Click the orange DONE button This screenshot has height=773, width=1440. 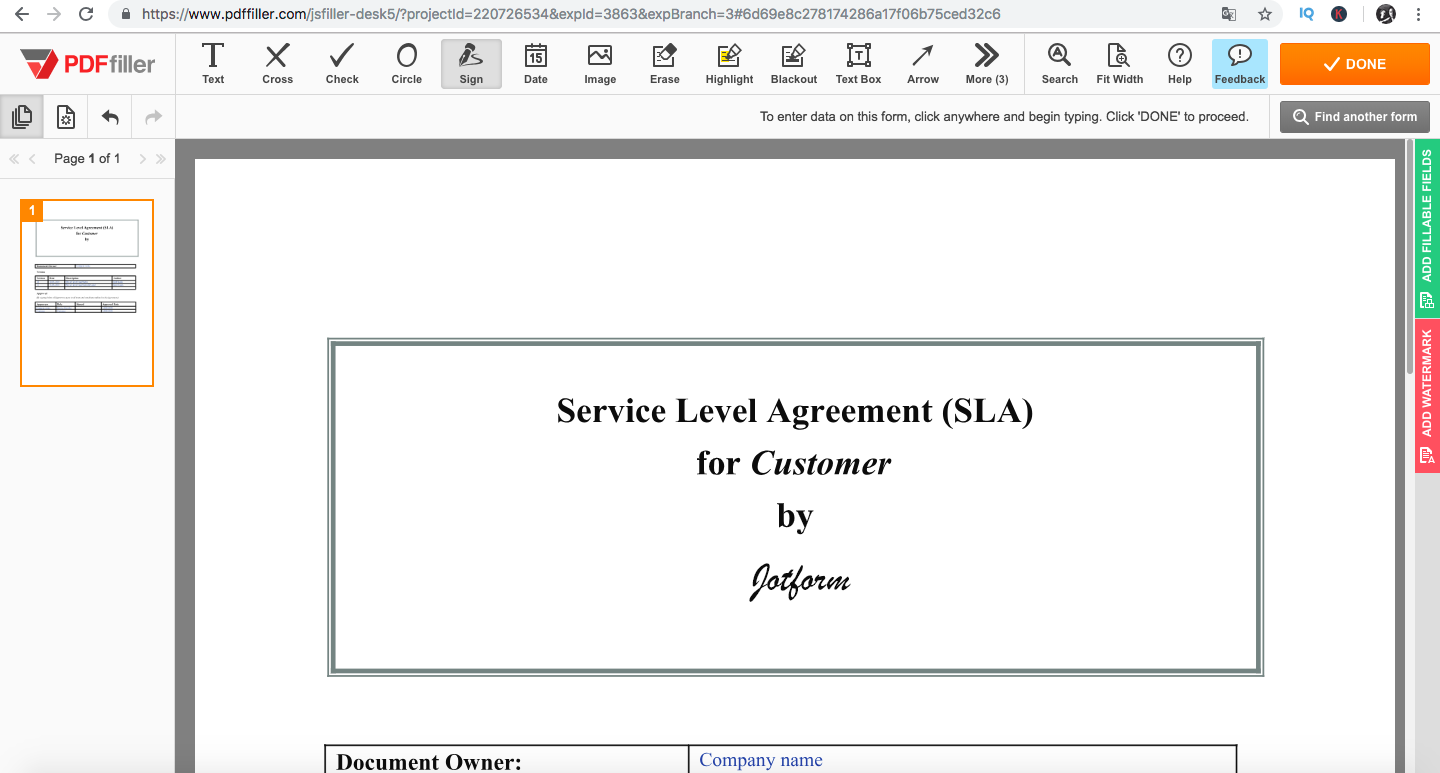tap(1355, 64)
